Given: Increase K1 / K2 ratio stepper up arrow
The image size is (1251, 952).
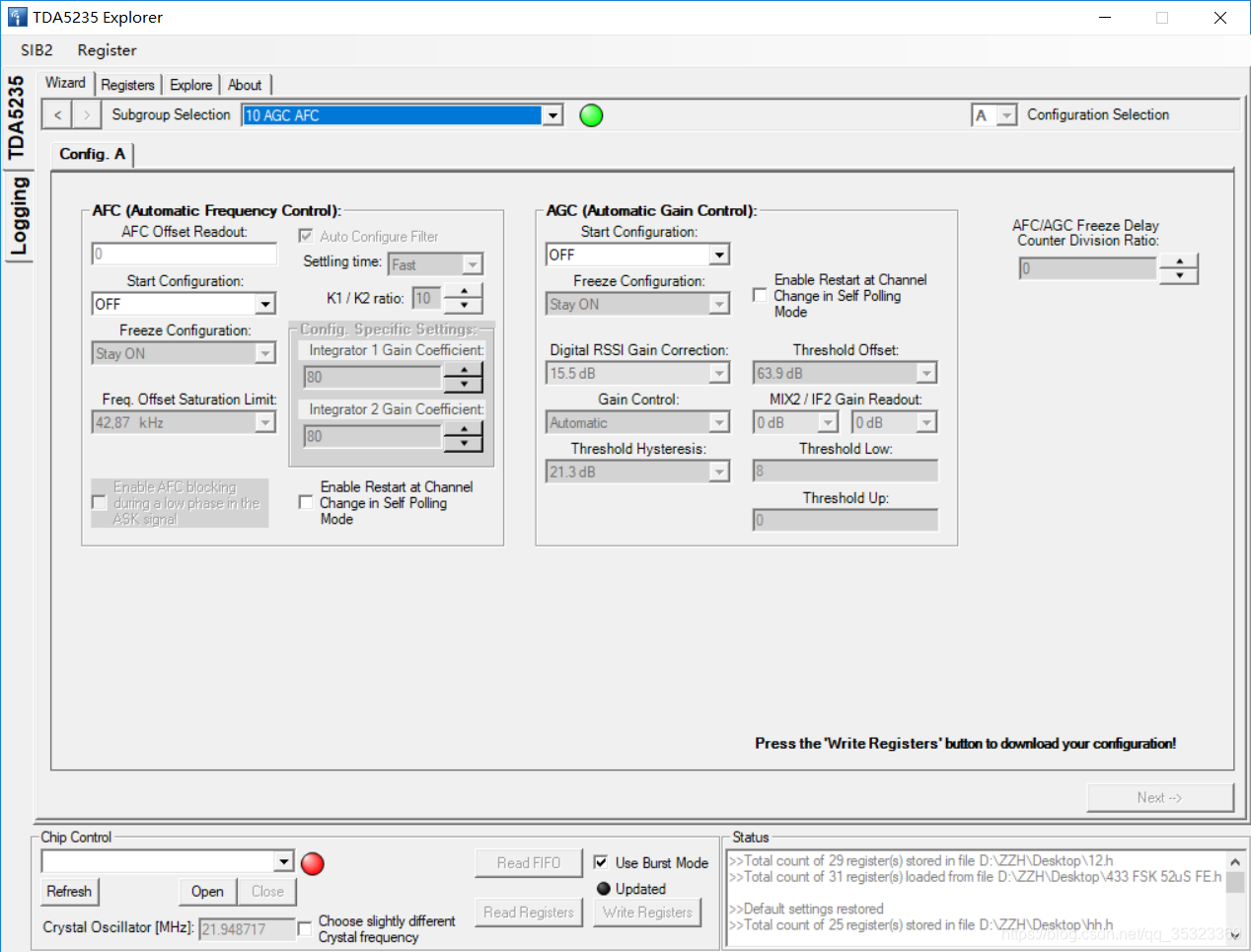Looking at the screenshot, I should [464, 291].
